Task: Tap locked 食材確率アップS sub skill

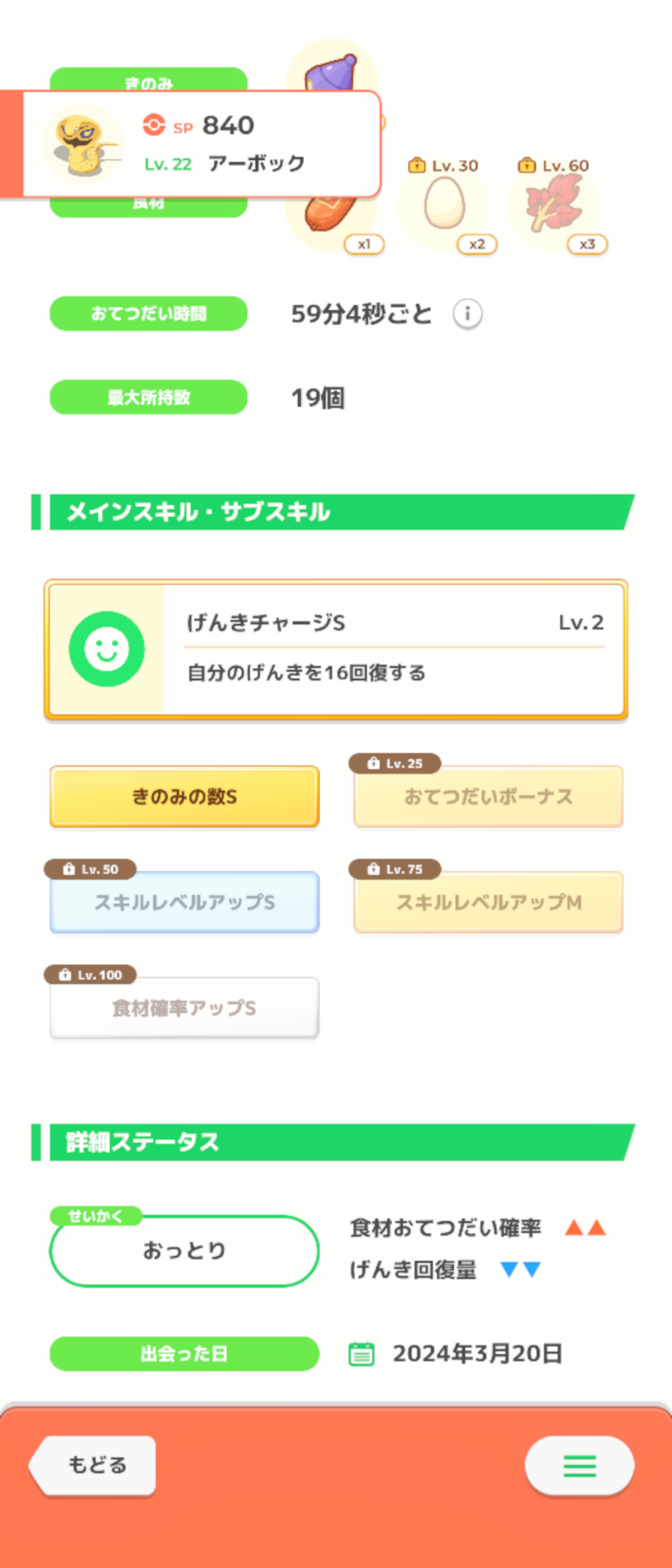Action: 184,1008
